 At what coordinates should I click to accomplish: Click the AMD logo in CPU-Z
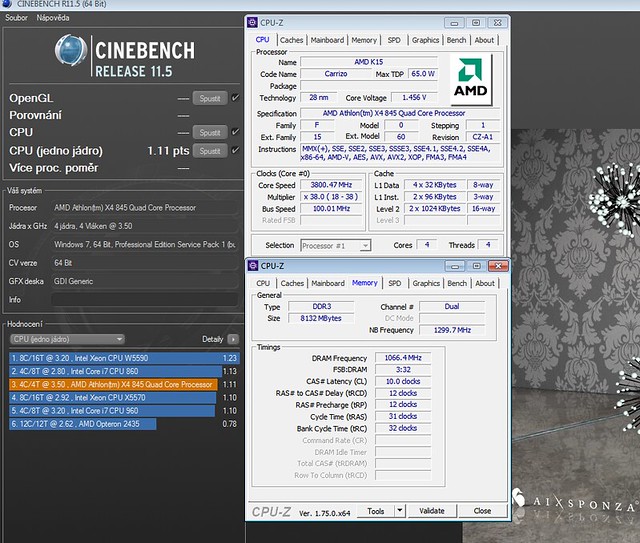[x=471, y=80]
